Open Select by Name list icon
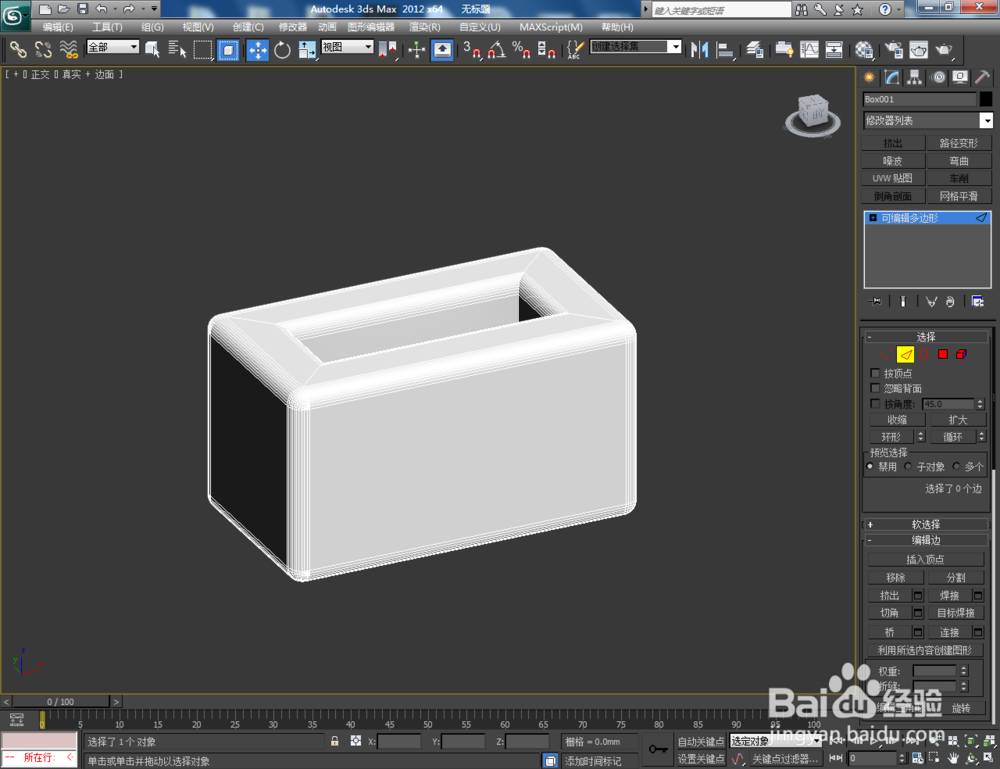 (177, 49)
